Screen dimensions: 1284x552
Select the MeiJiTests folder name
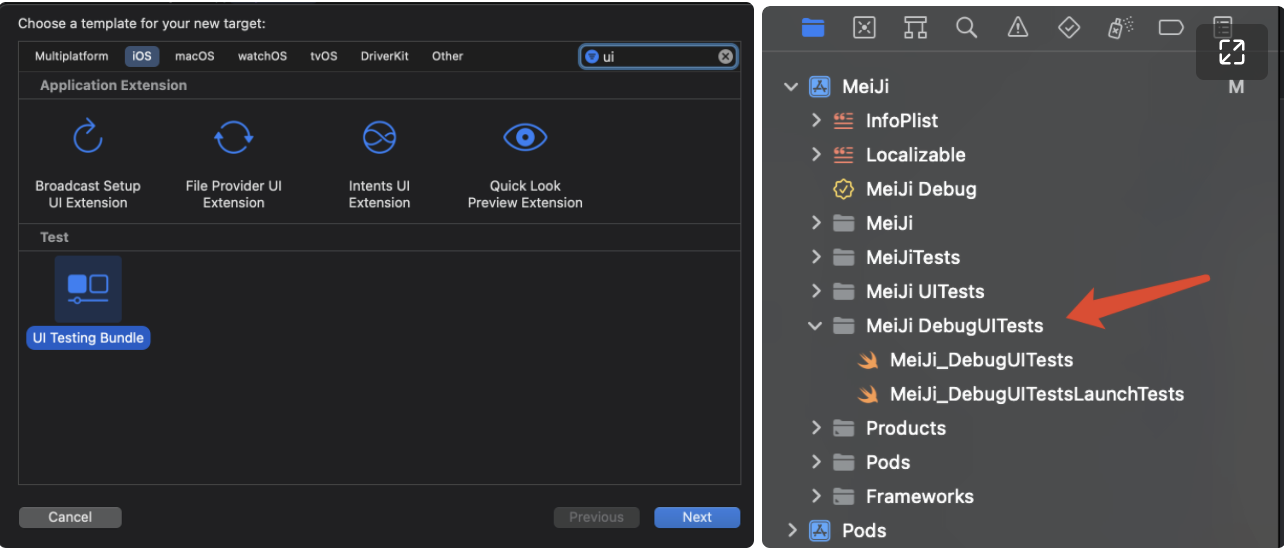pyautogui.click(x=913, y=257)
